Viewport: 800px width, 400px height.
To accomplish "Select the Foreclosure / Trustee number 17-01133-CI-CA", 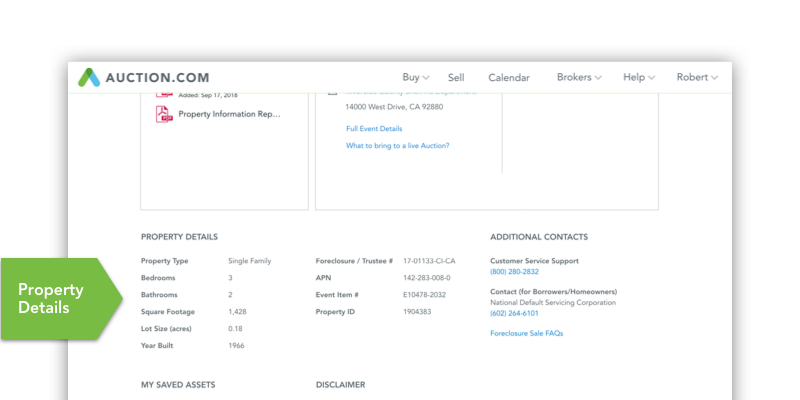I will 429,261.
